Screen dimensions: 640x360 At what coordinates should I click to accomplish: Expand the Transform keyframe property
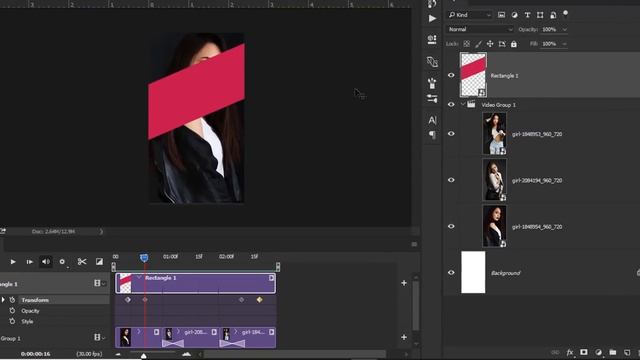[x=3, y=300]
